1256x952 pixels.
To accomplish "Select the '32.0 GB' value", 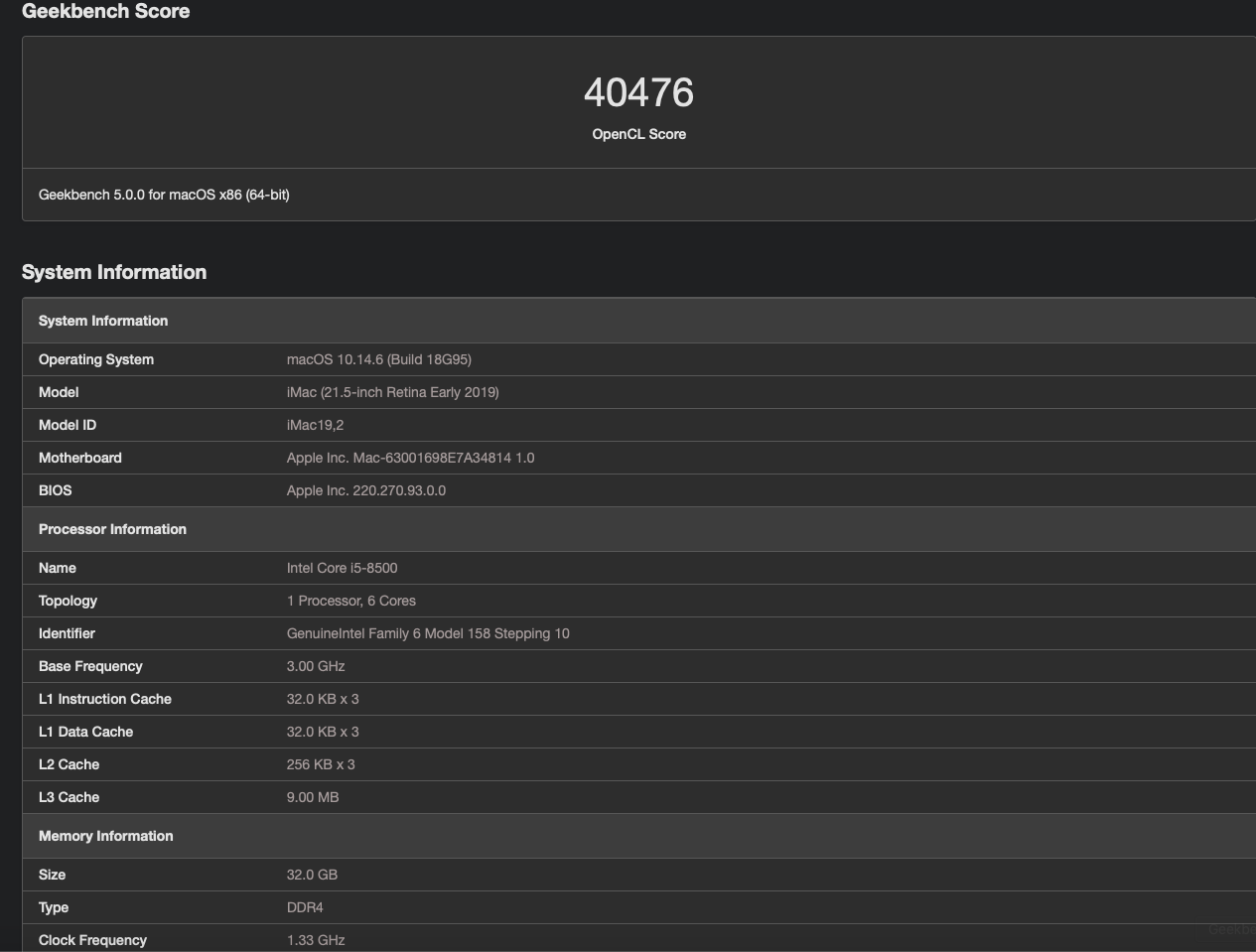I will pyautogui.click(x=312, y=875).
